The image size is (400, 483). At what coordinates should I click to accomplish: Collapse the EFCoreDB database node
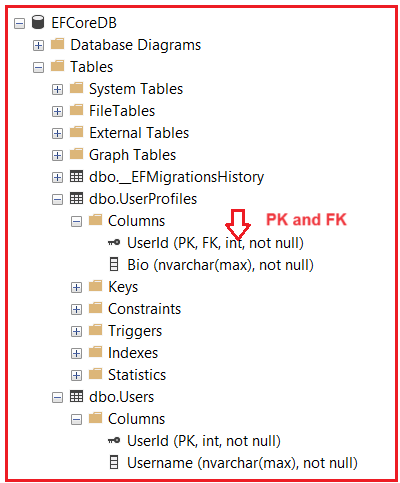point(19,23)
